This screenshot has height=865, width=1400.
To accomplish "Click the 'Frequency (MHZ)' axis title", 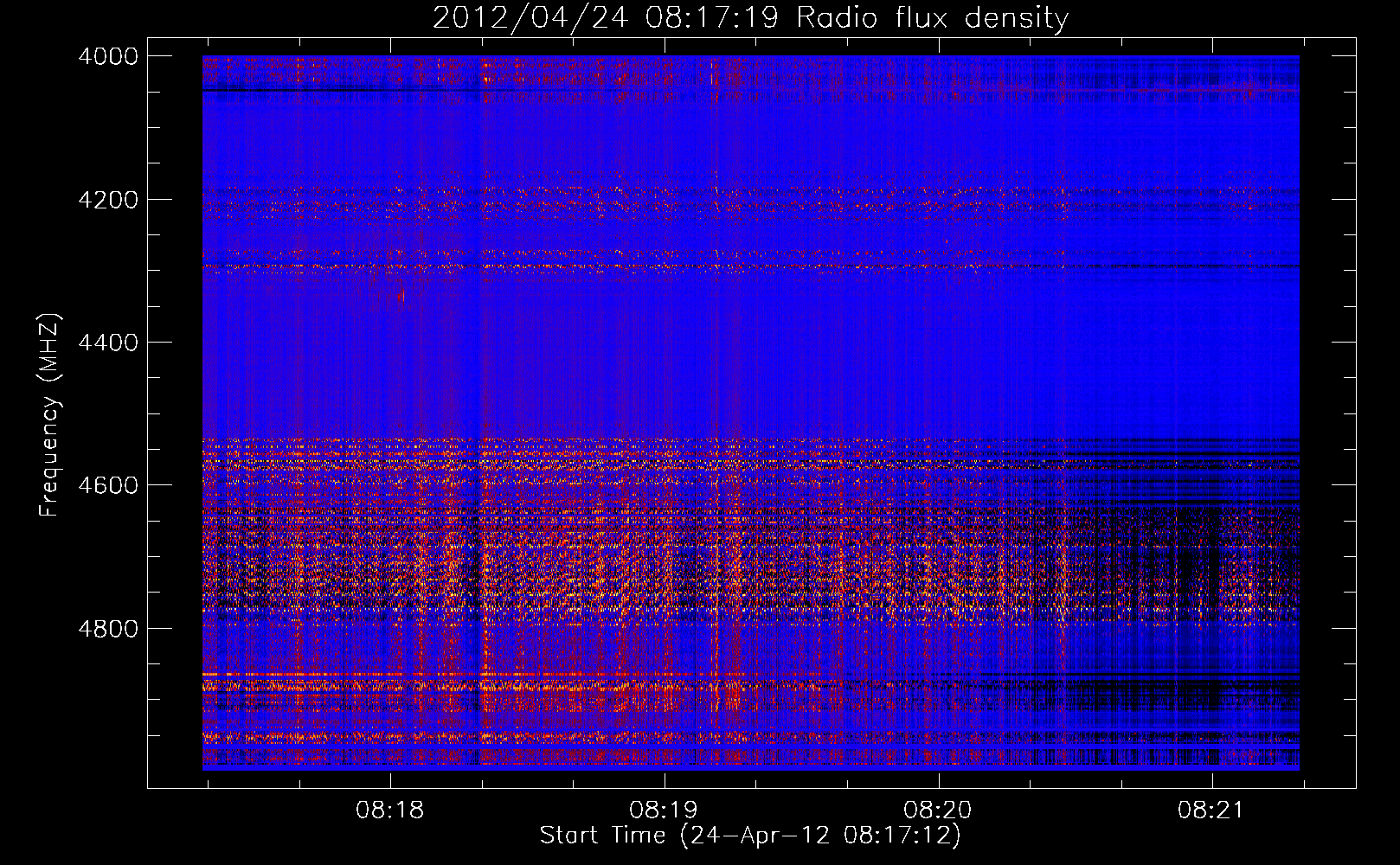I will (50, 415).
